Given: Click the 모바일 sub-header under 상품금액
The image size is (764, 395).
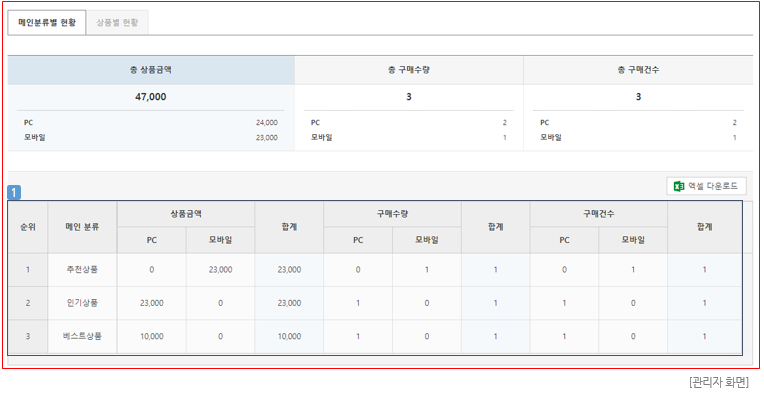Looking at the screenshot, I should coord(220,240).
